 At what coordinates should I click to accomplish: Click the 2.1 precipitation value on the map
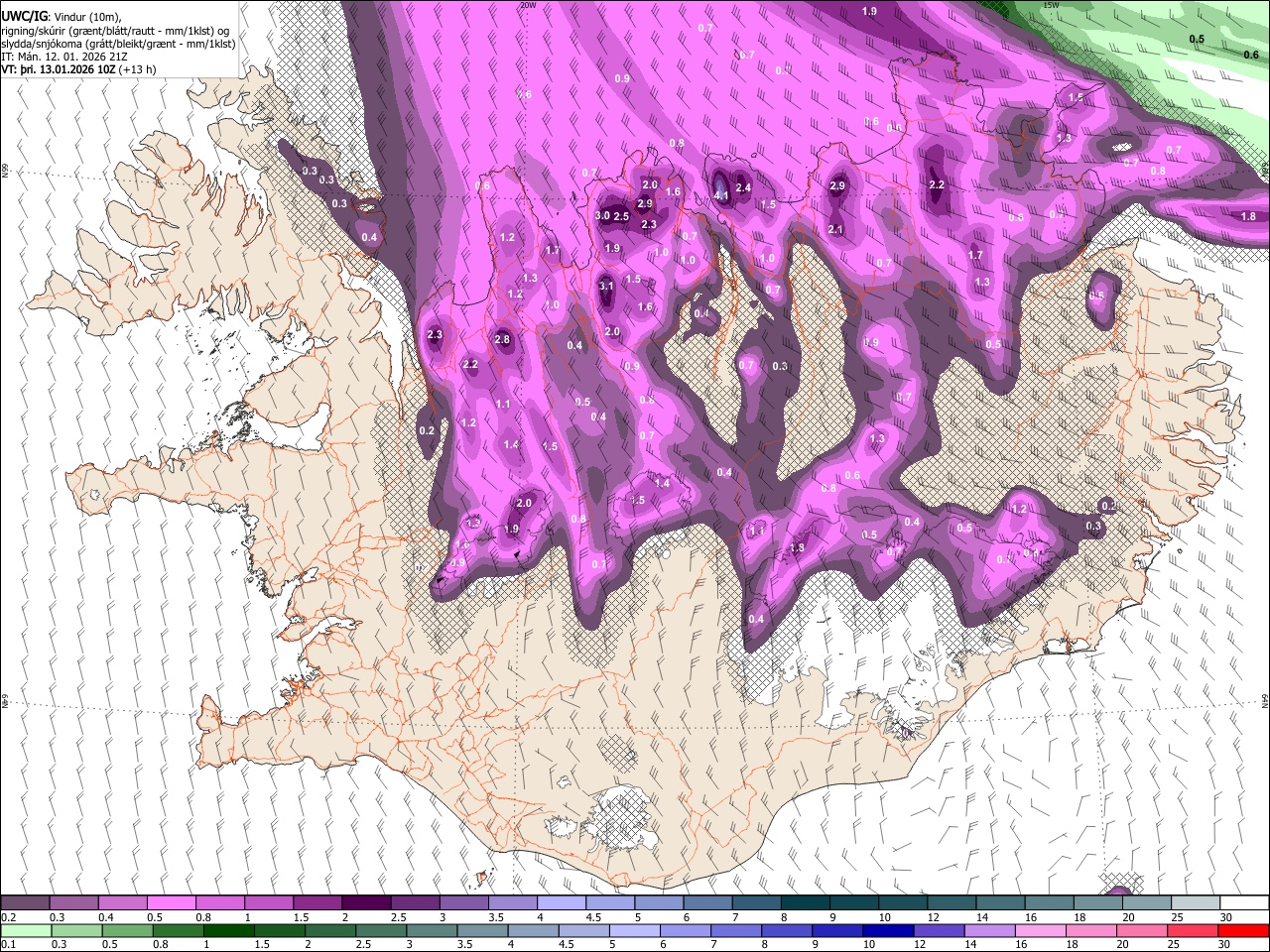point(835,230)
